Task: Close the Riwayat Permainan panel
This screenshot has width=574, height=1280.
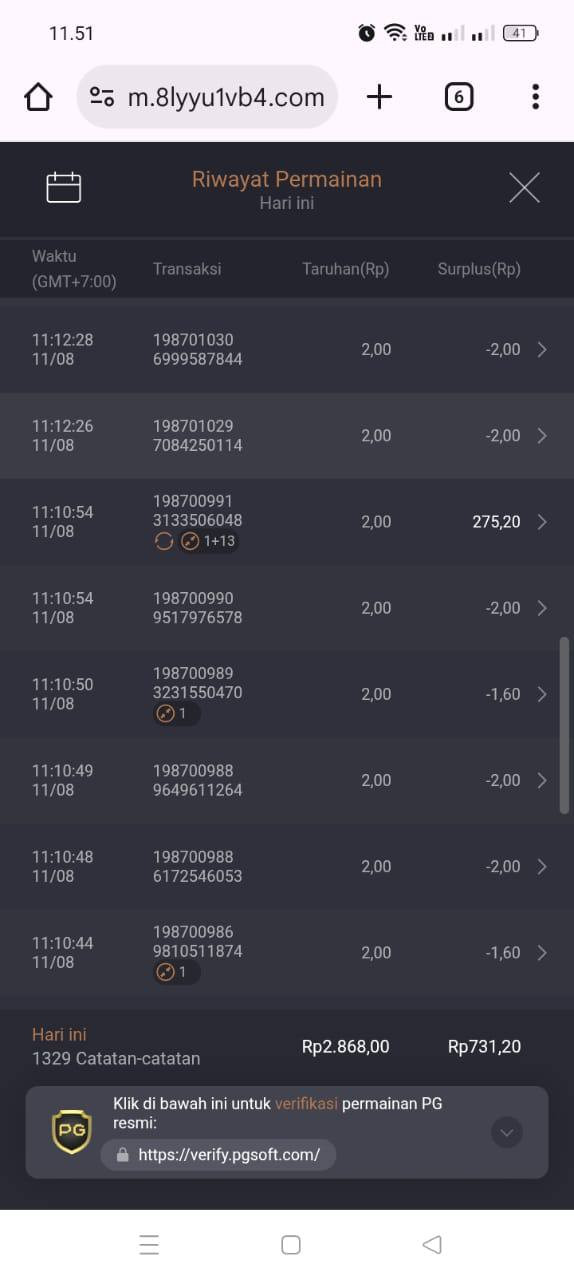Action: click(x=524, y=187)
